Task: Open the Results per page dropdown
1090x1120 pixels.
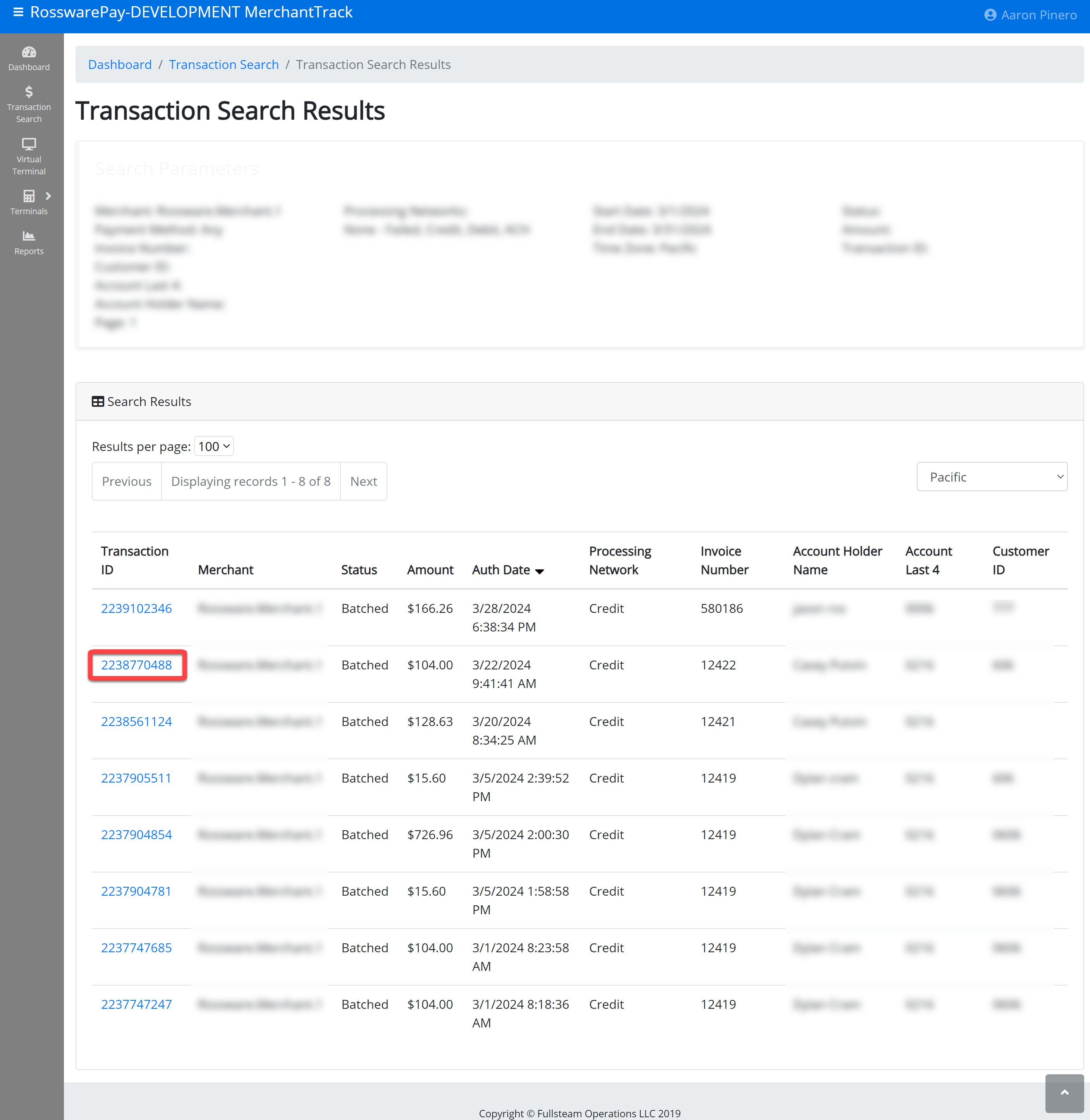Action: point(214,446)
